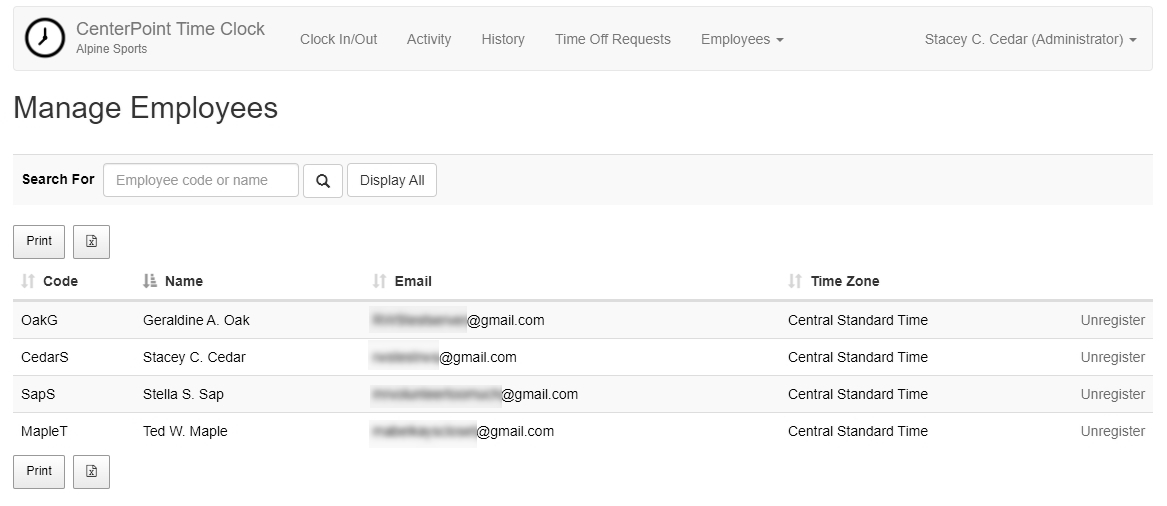Go to the Activity page

(429, 39)
